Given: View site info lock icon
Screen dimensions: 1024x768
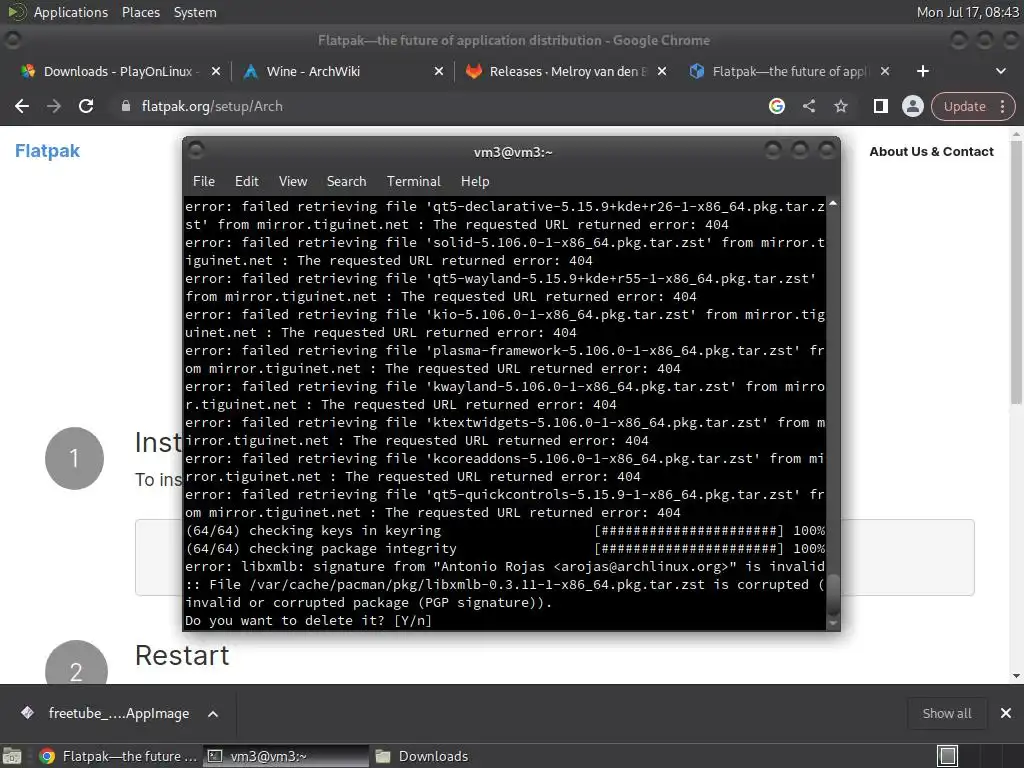Looking at the screenshot, I should pyautogui.click(x=125, y=106).
